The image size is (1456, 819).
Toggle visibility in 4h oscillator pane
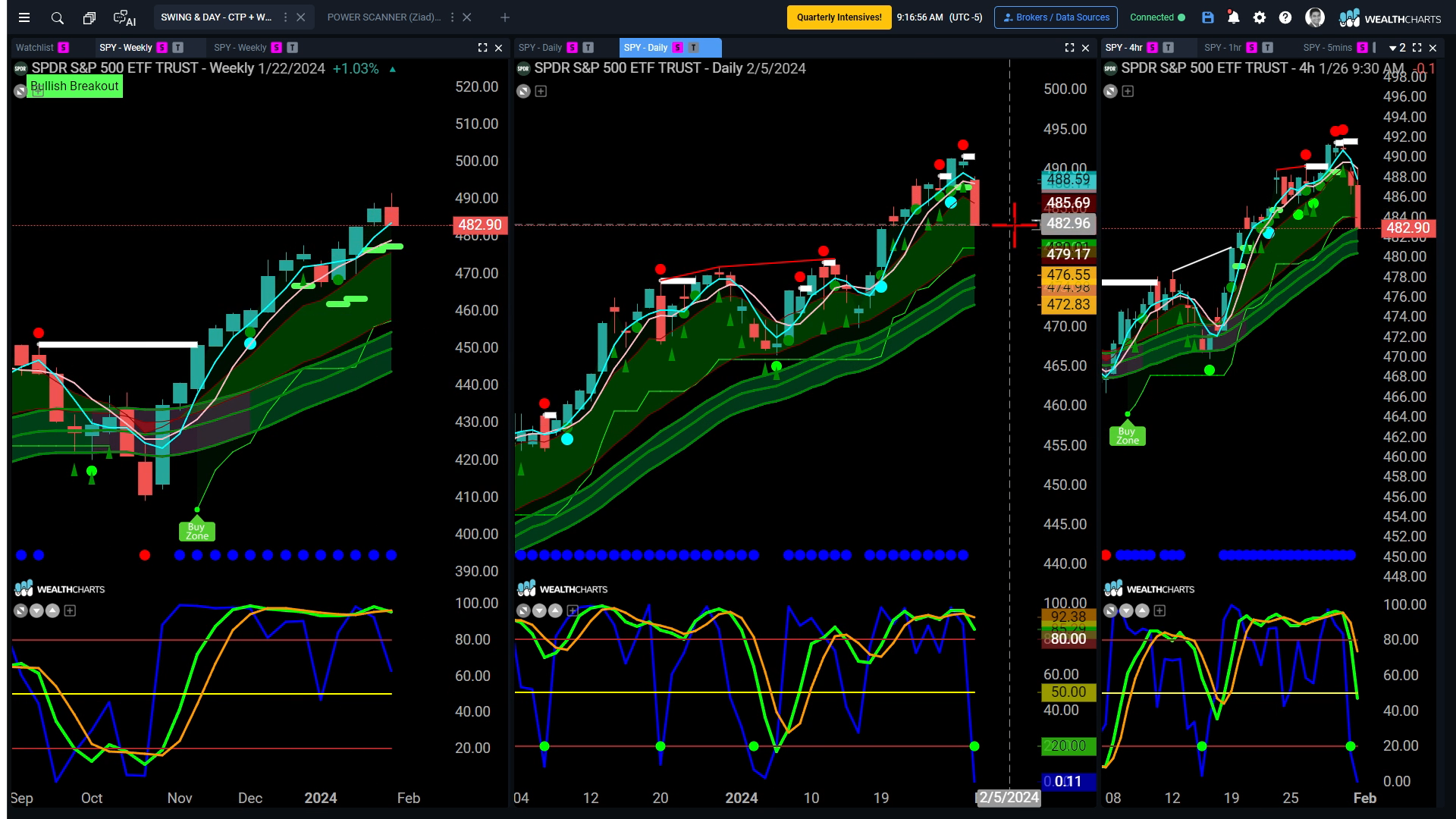pyautogui.click(x=1110, y=610)
